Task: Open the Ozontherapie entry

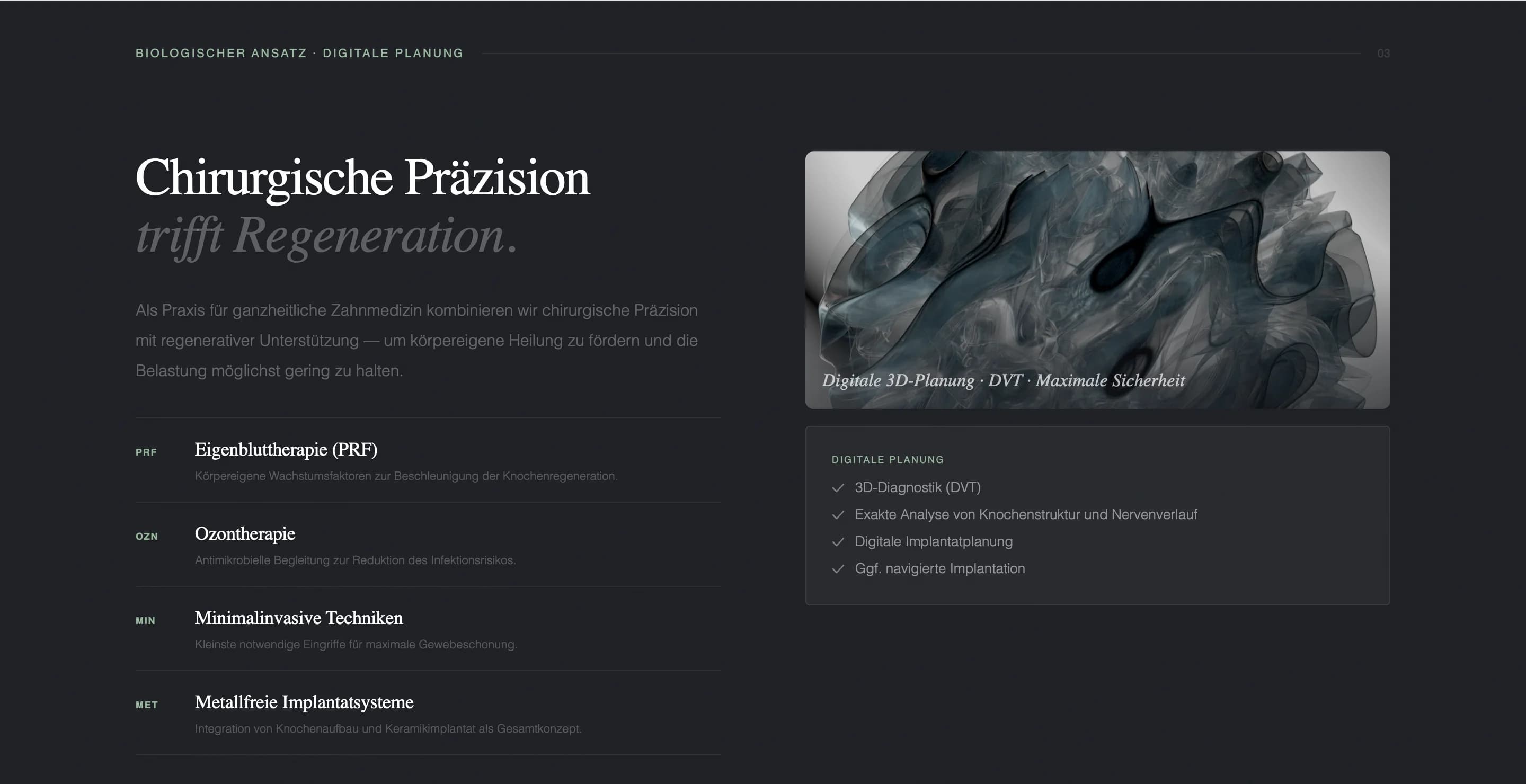Action: tap(245, 533)
